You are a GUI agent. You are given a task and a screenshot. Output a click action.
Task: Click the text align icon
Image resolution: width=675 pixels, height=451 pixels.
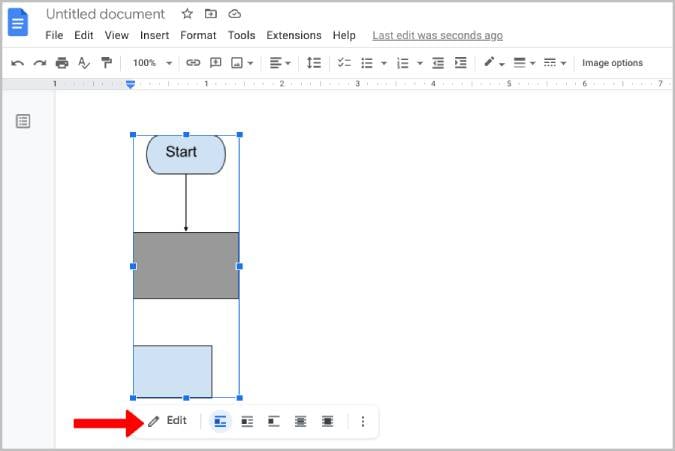tap(276, 63)
